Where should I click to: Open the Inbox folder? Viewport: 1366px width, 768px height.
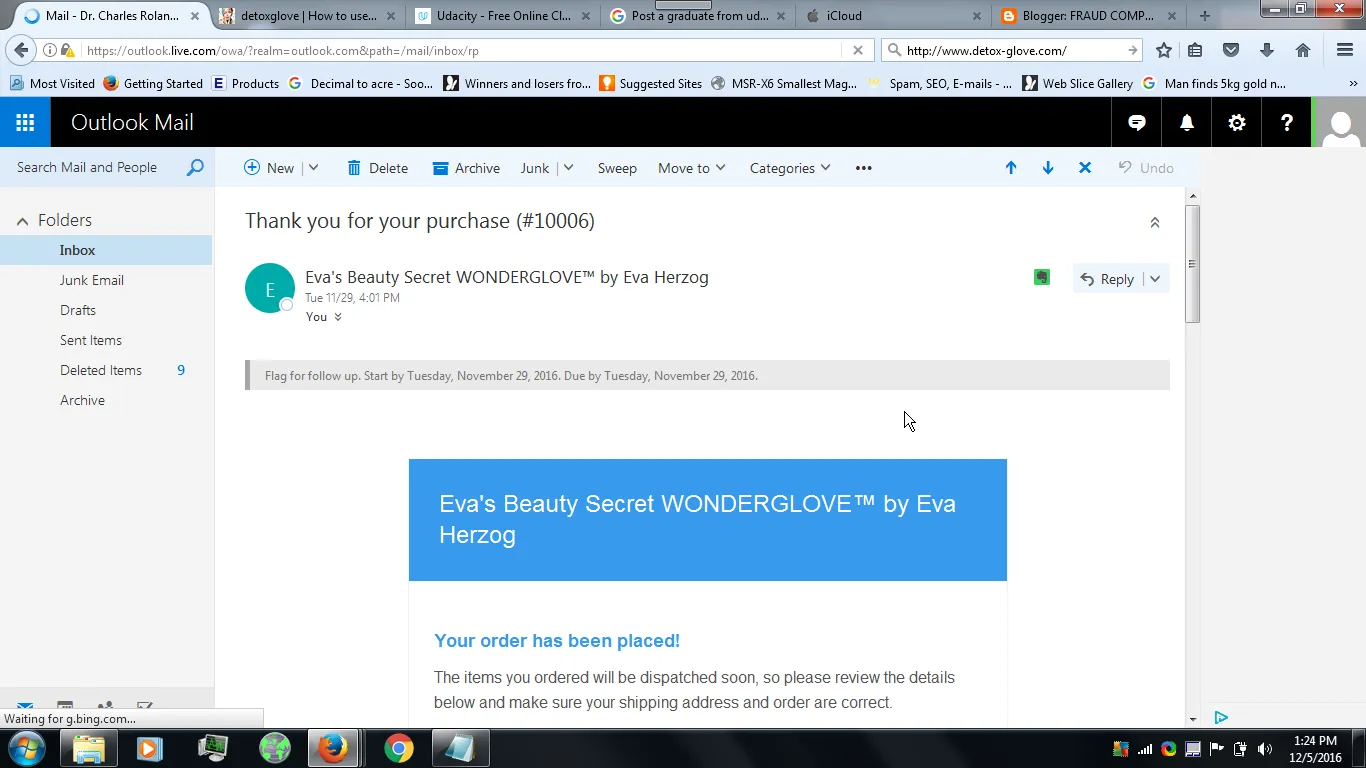click(x=106, y=250)
